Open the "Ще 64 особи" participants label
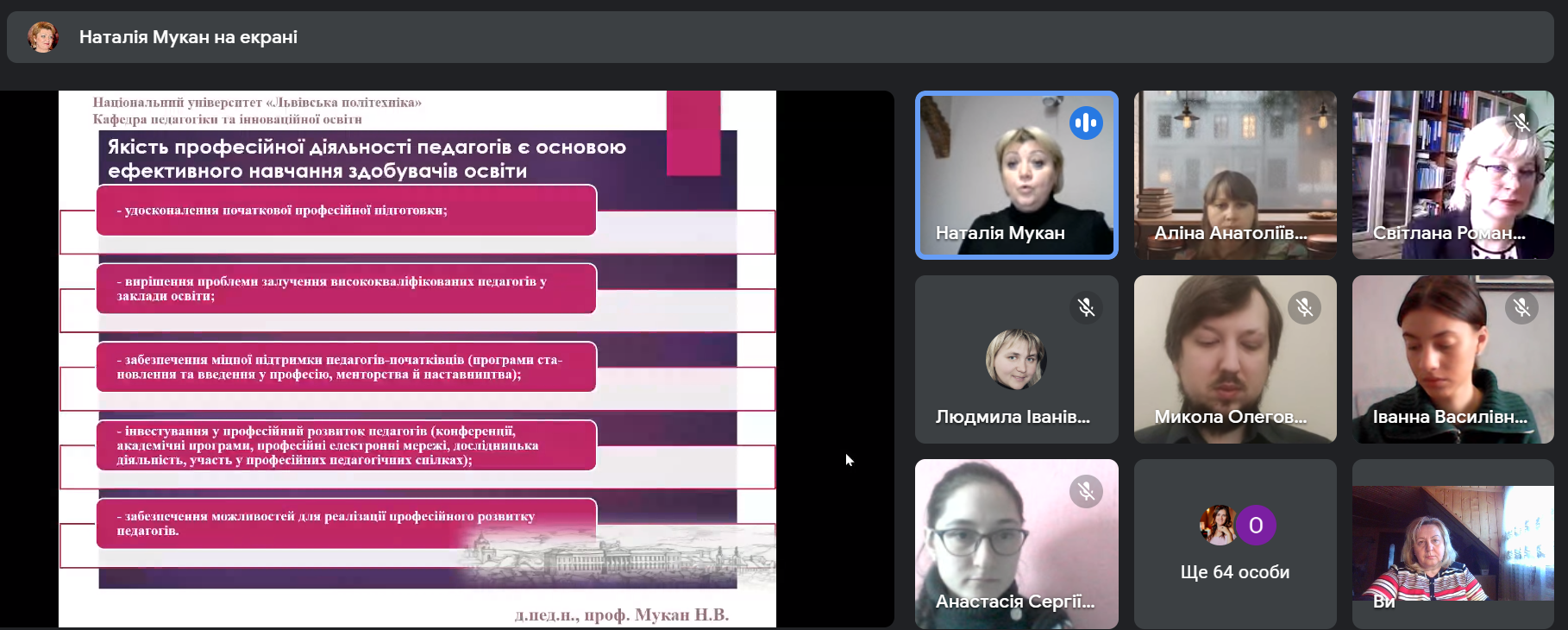 1234,572
